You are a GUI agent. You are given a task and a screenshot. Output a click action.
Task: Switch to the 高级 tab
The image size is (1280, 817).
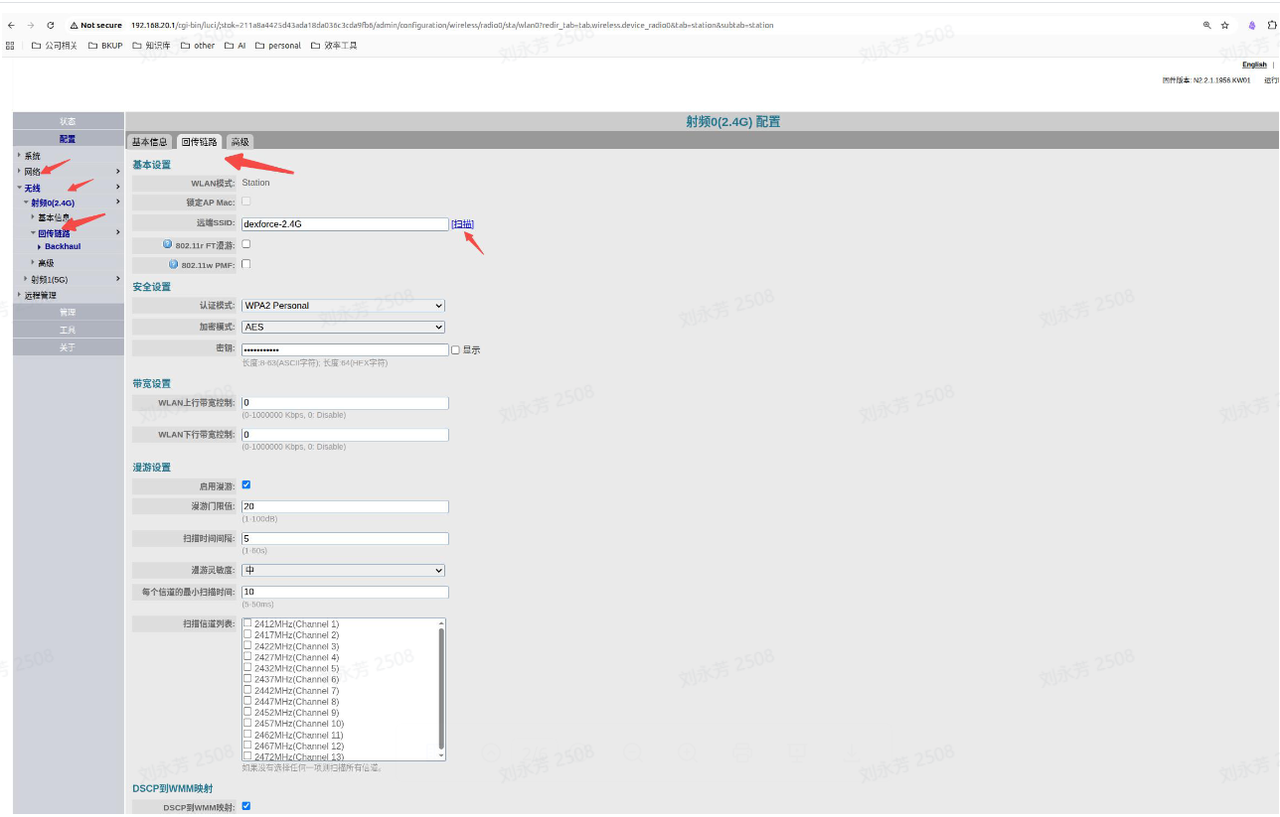pos(240,142)
